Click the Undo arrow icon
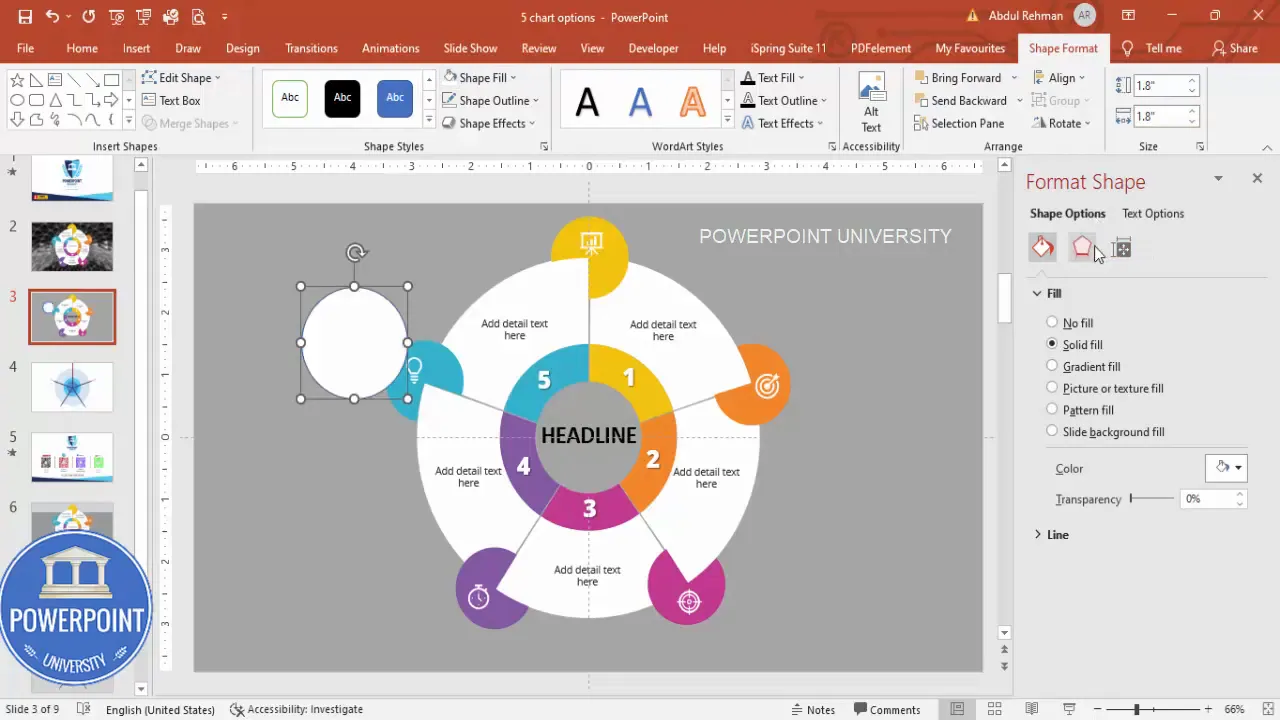The height and width of the screenshot is (720, 1280). 52,17
